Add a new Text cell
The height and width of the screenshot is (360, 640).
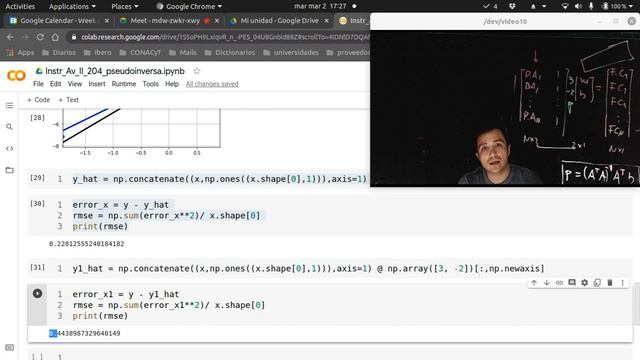68,100
